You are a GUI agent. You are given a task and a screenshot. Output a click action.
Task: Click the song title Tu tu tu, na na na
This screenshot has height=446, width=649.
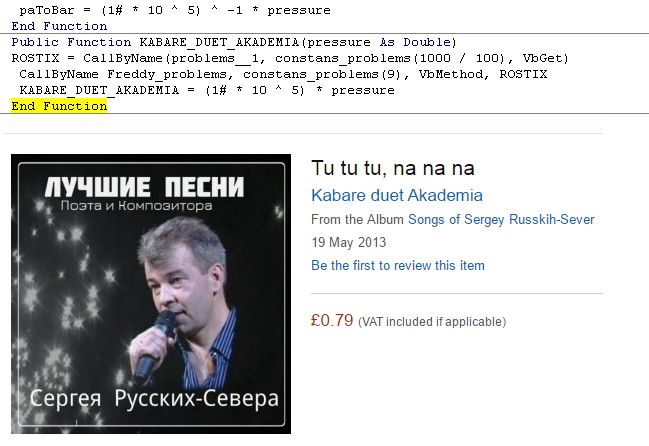point(393,168)
